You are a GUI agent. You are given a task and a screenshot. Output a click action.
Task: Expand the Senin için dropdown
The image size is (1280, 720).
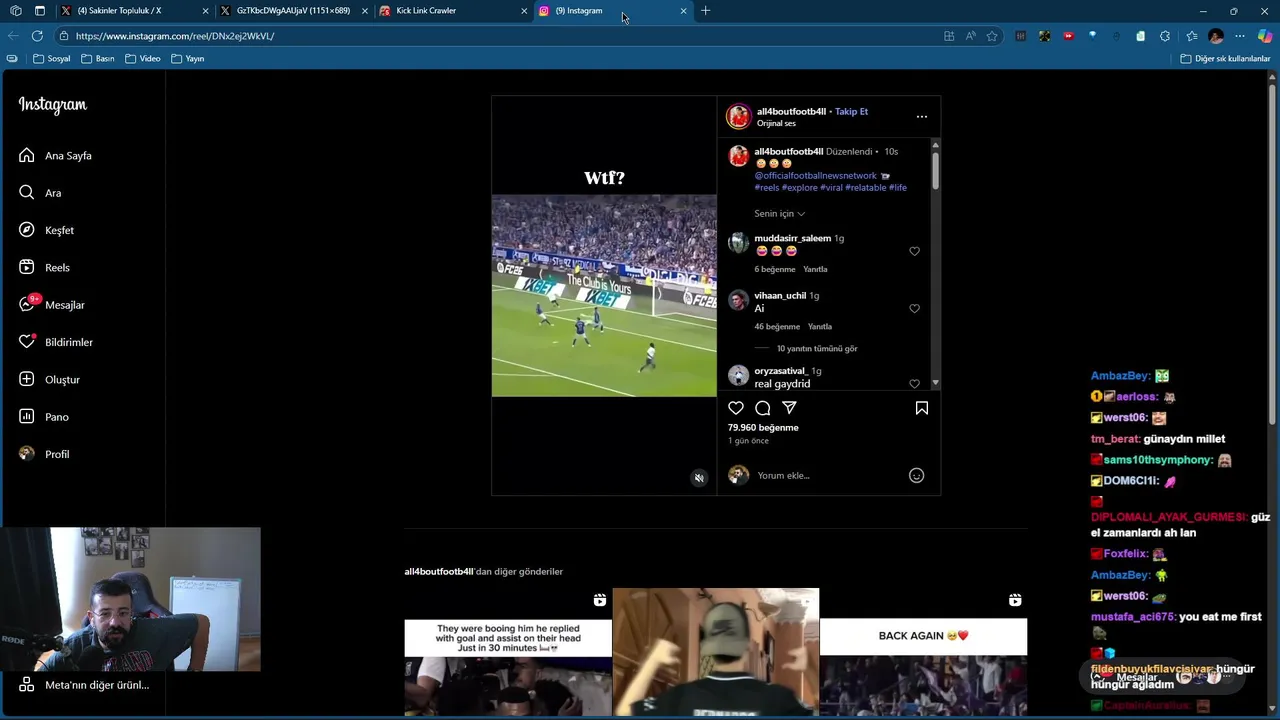(x=780, y=214)
